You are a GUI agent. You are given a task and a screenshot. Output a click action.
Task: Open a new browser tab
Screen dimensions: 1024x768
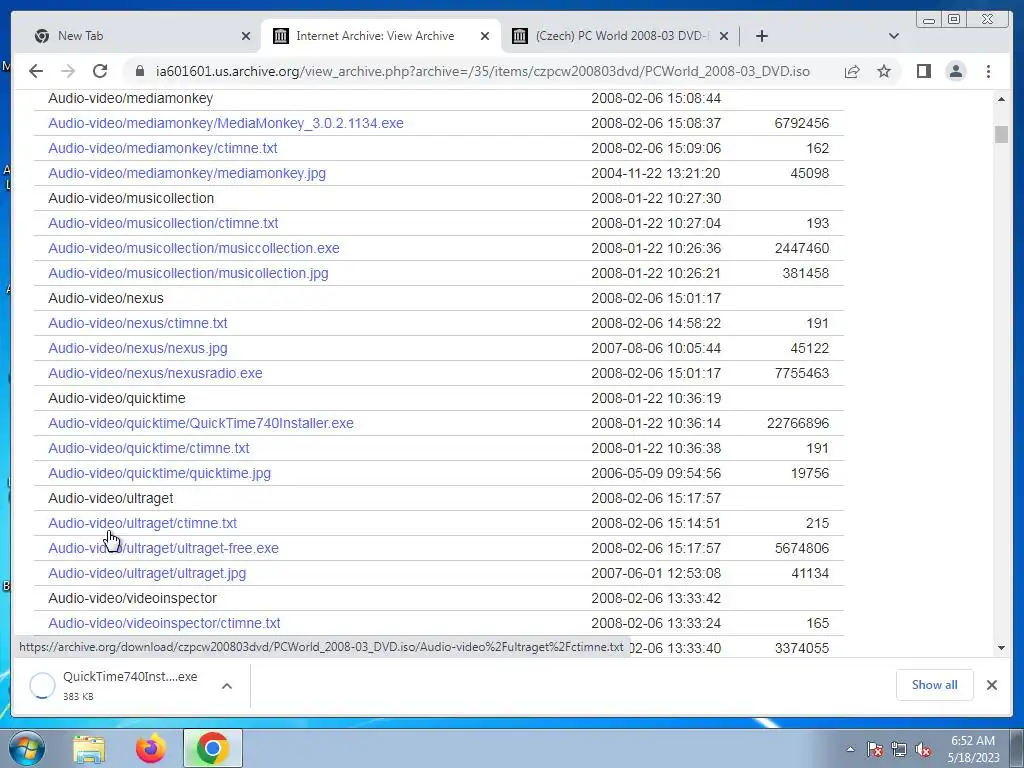761,36
